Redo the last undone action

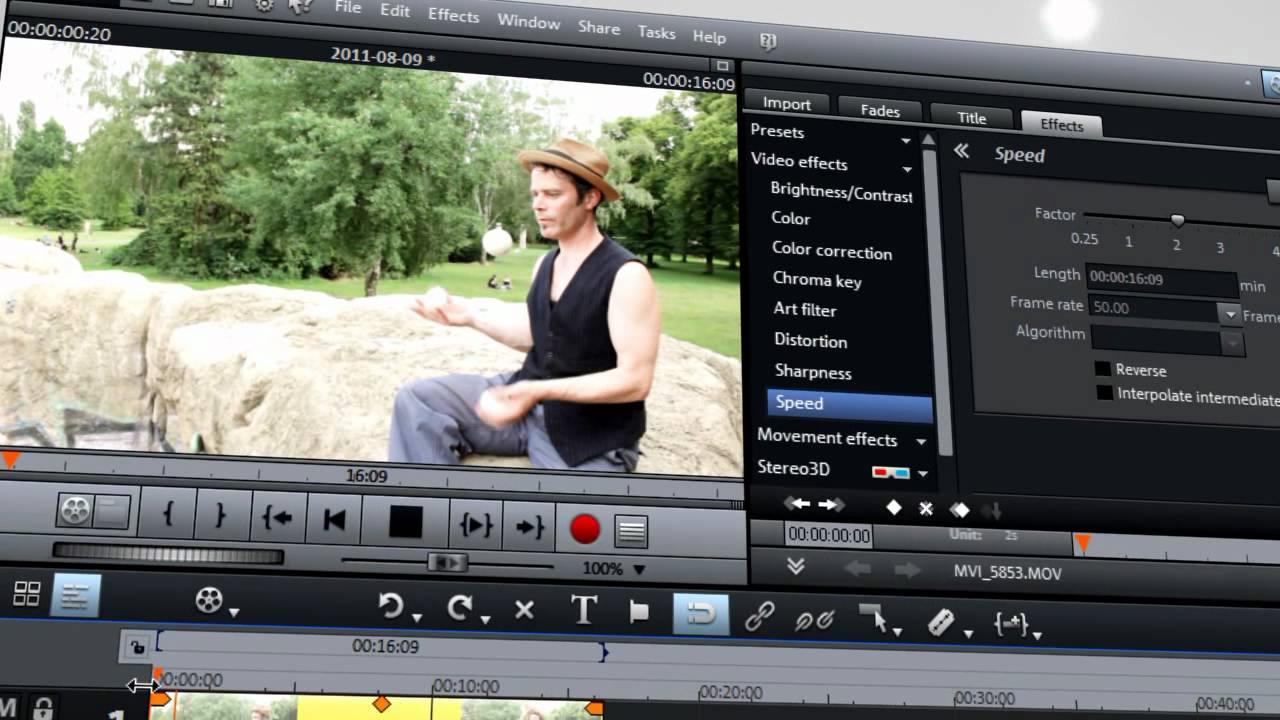point(460,607)
